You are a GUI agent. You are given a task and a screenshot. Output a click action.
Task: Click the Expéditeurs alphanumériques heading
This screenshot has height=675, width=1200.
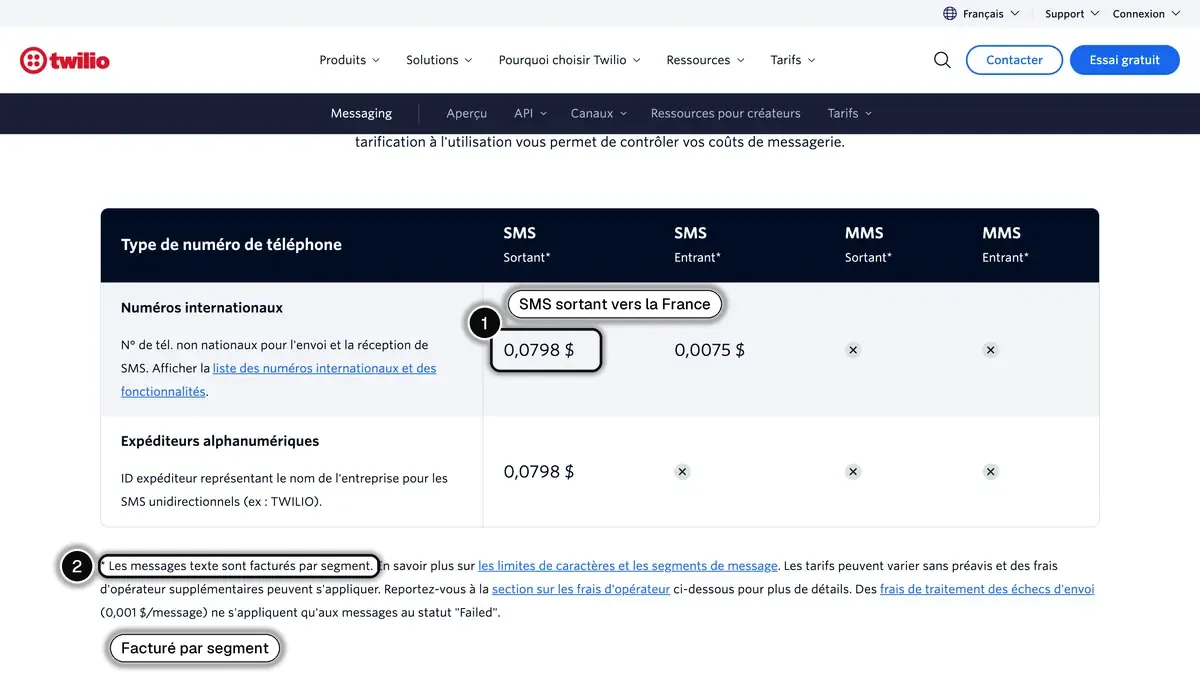220,441
